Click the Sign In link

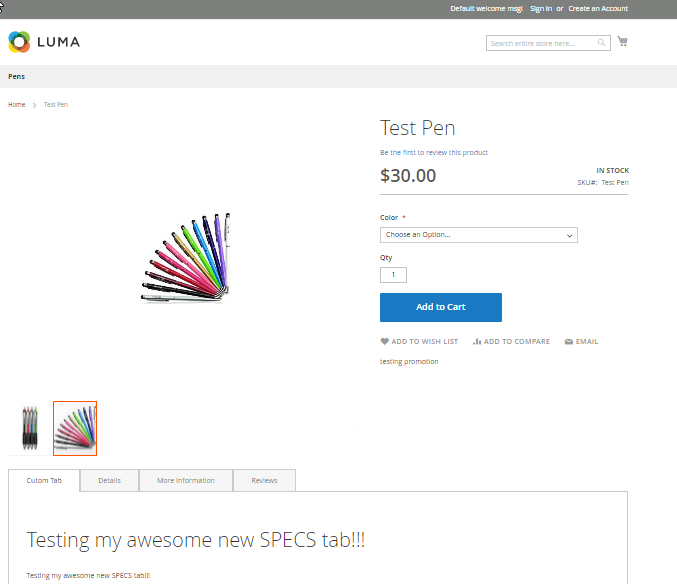point(541,9)
